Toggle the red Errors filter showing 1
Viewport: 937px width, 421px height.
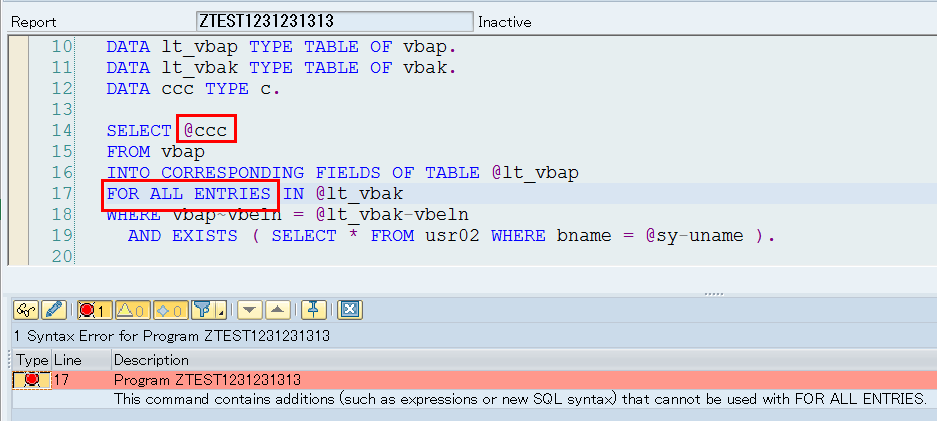click(x=94, y=309)
